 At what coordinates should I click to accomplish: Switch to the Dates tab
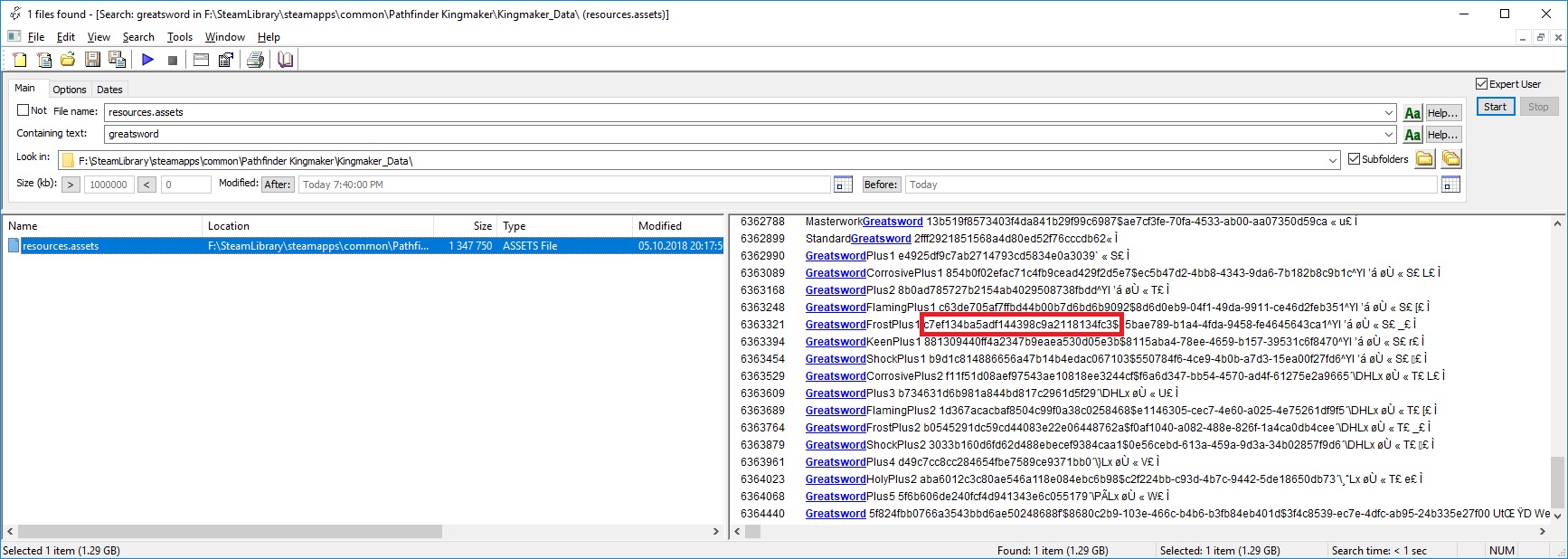[109, 90]
